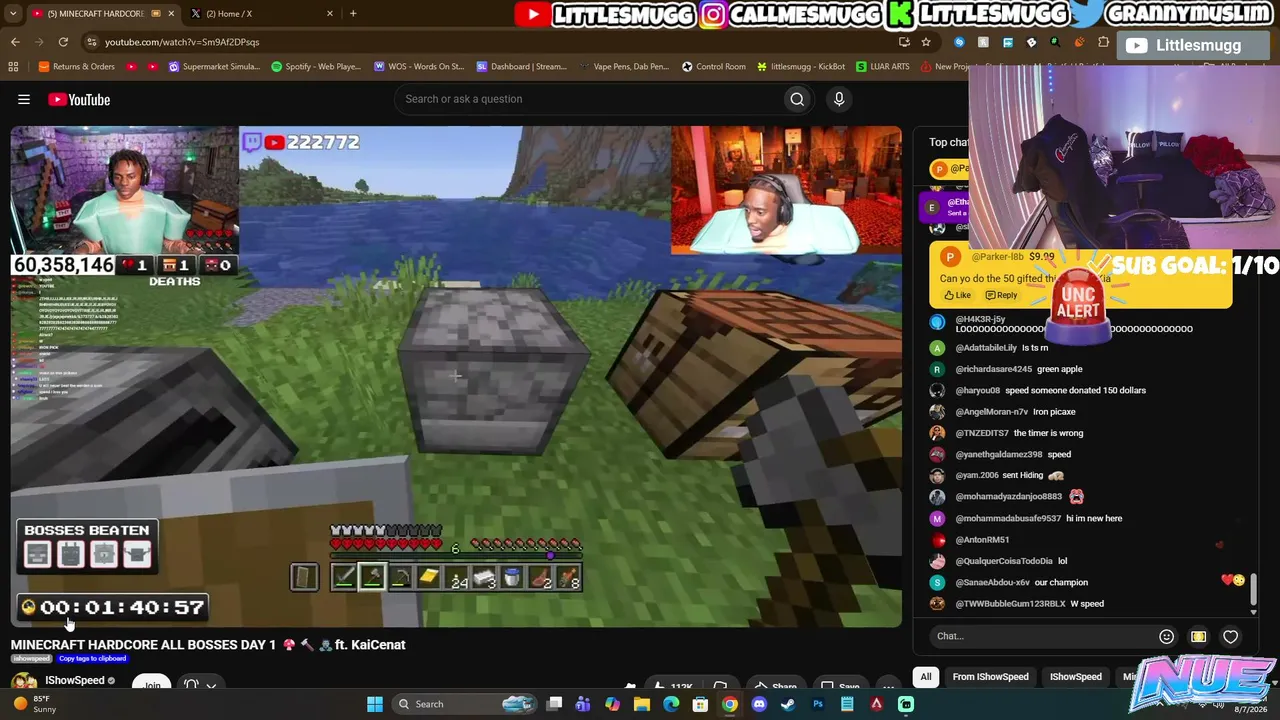Close the Home / X tab

(x=330, y=14)
